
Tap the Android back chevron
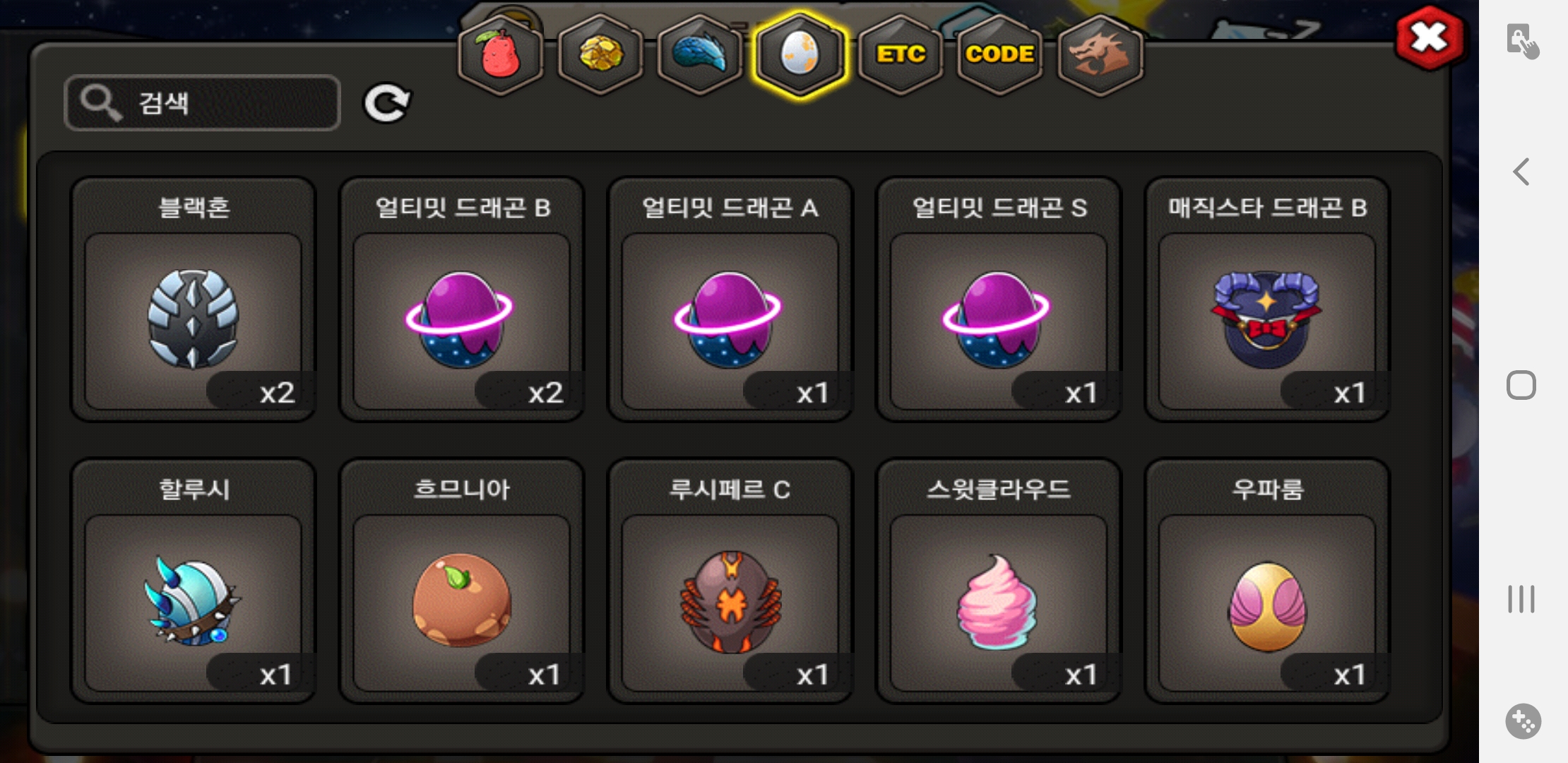click(x=1522, y=172)
